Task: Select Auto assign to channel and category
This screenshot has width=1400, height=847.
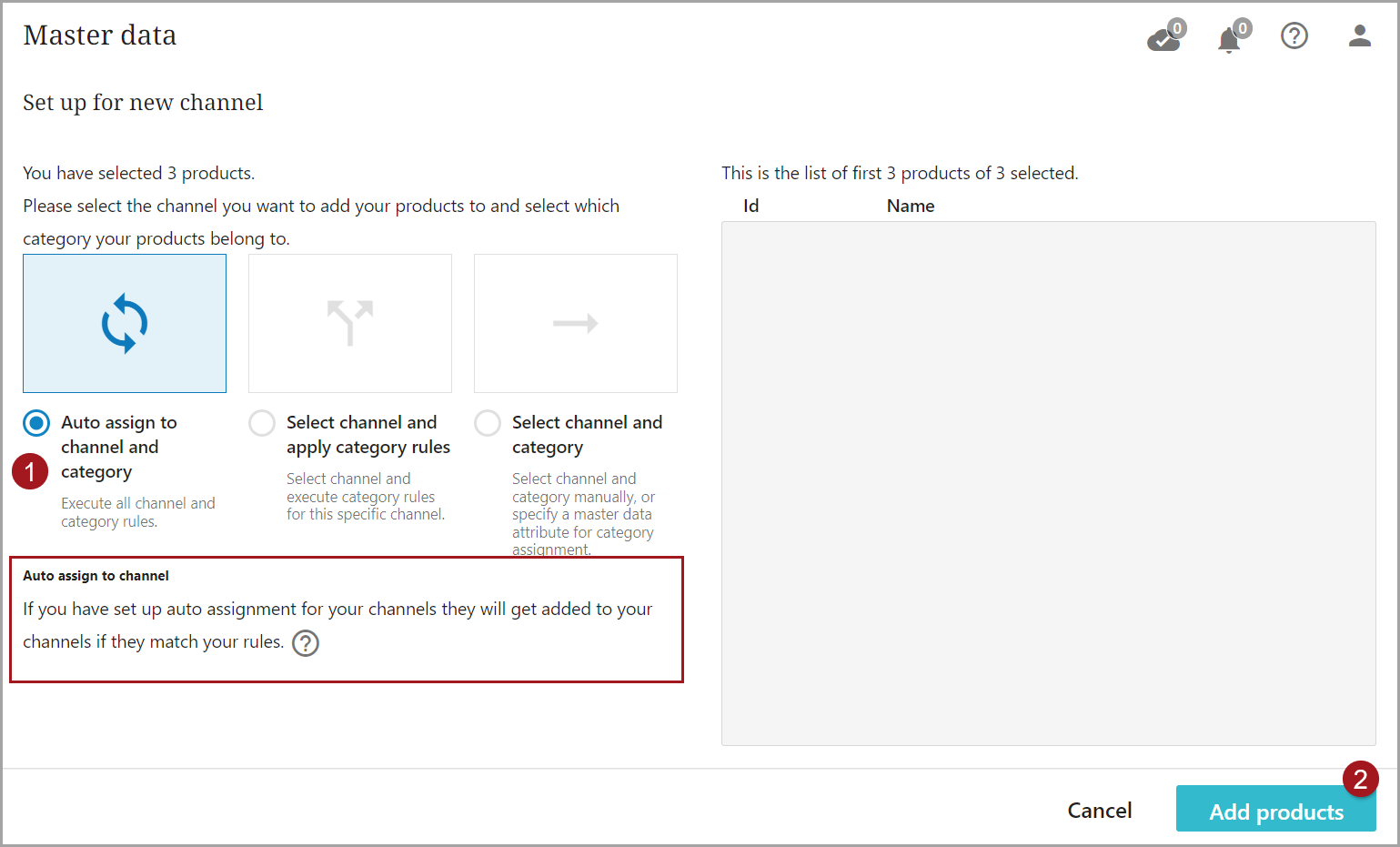Action: click(36, 423)
